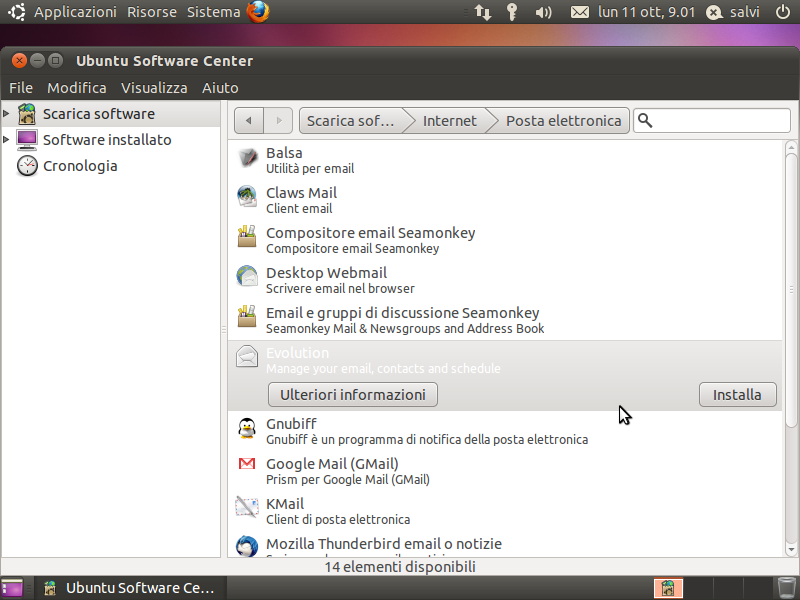Screen dimensions: 800x600
Task: Open the trash icon in bottom panel
Action: coord(786,588)
